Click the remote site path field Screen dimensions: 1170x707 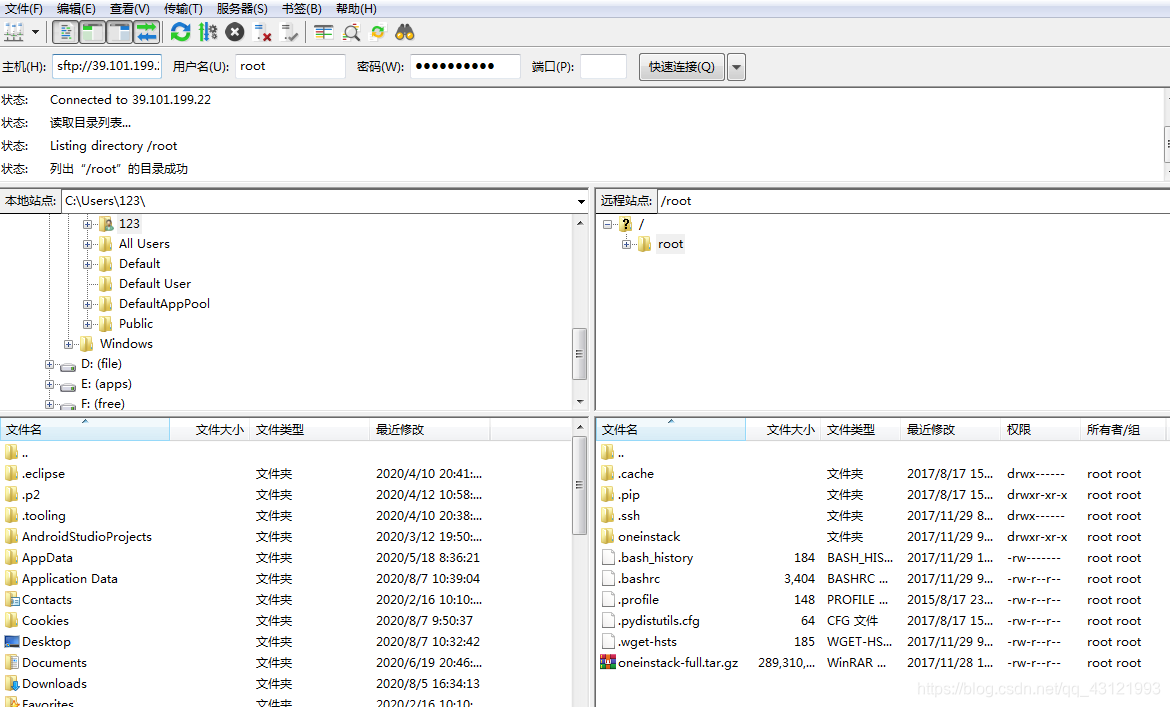(x=912, y=201)
